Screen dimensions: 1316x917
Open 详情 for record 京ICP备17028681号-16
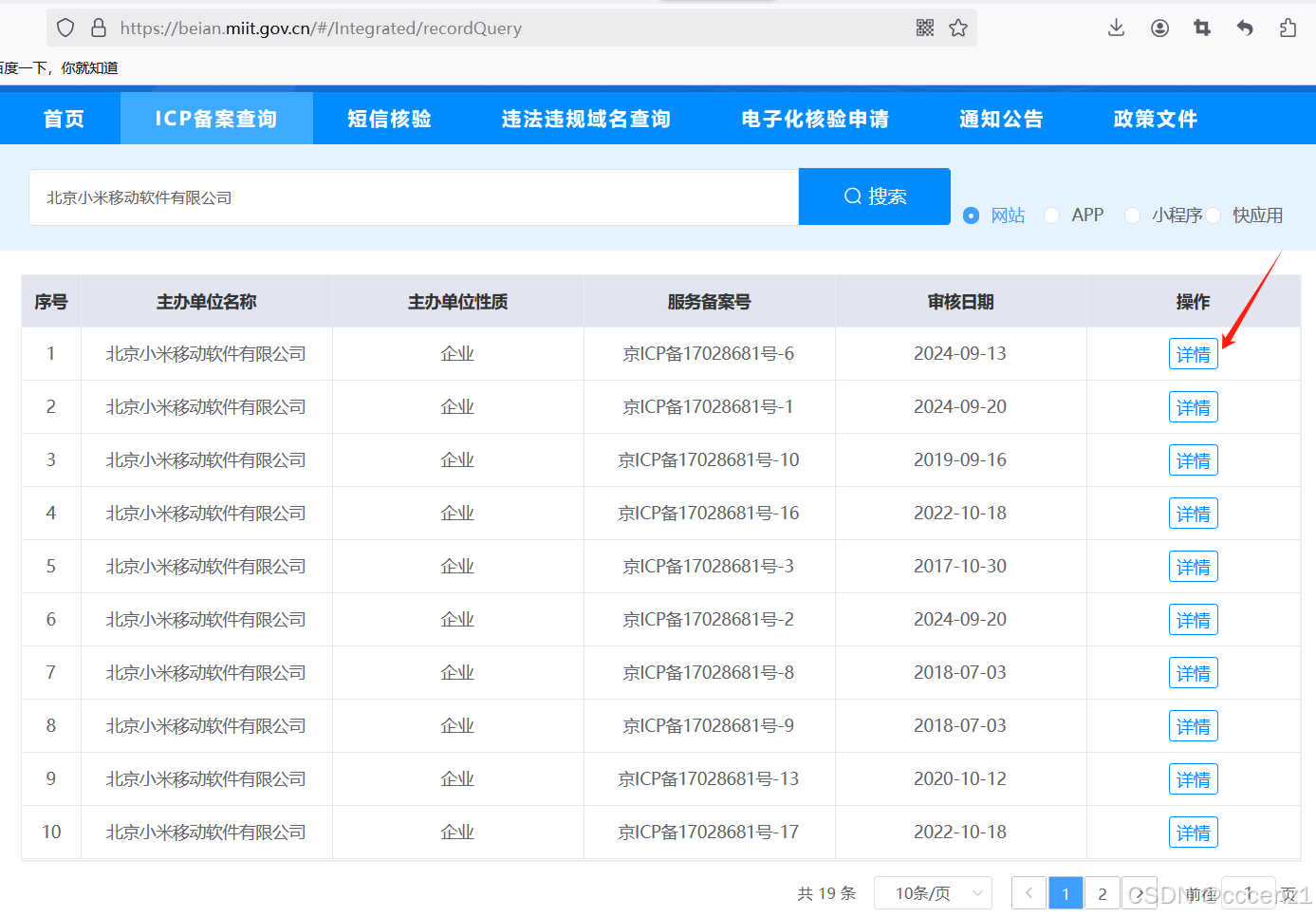pos(1193,514)
